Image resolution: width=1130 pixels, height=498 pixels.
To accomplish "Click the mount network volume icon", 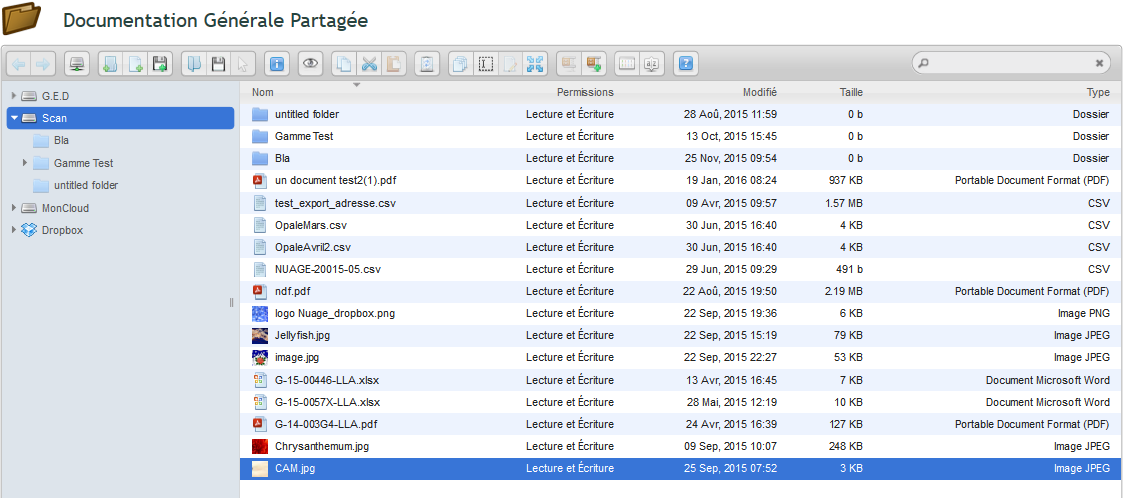I will pyautogui.click(x=76, y=64).
